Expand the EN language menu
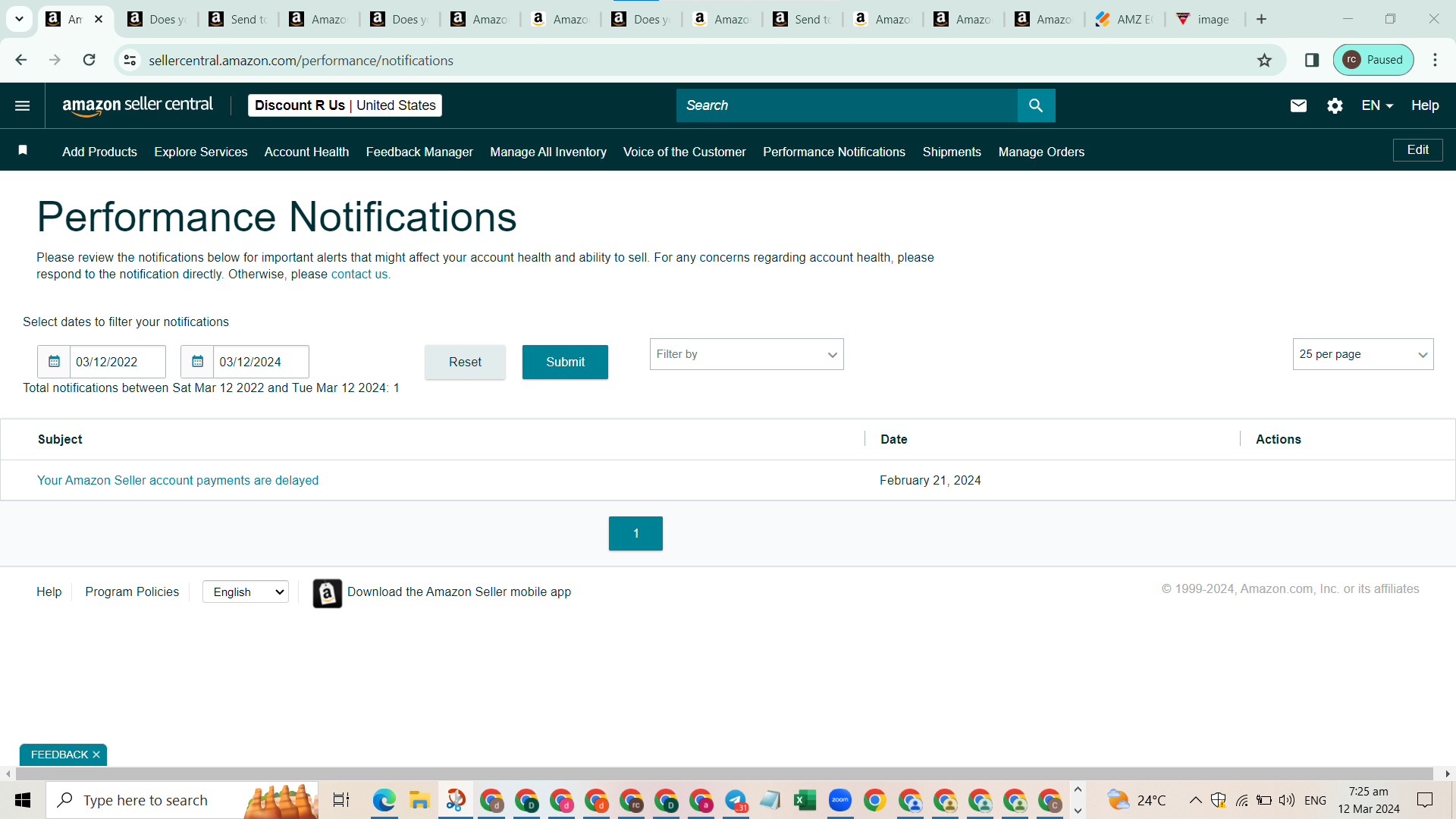1456x819 pixels. pos(1377,105)
